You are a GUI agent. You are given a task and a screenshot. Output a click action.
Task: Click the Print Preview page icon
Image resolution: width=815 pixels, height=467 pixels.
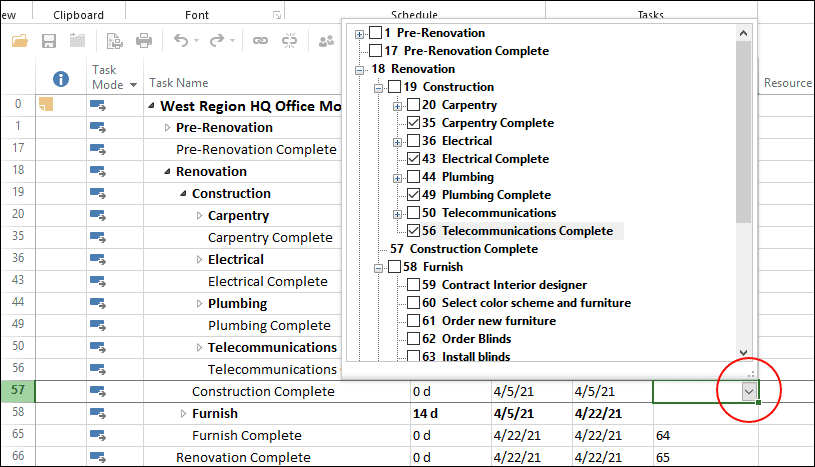click(x=114, y=41)
